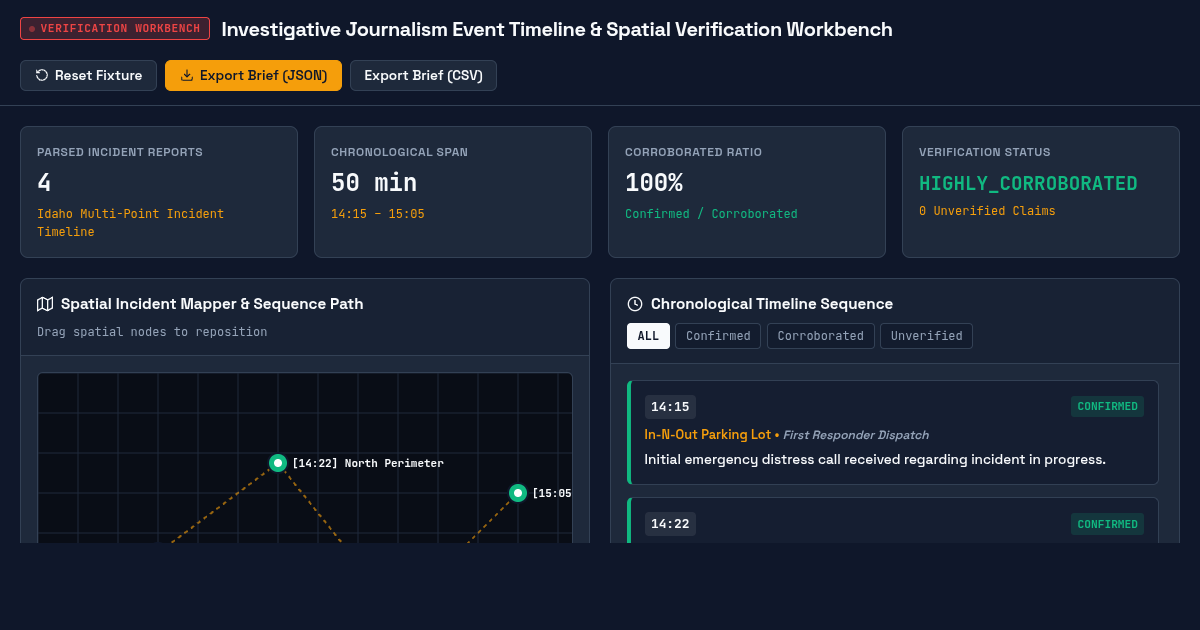The width and height of the screenshot is (1200, 630).
Task: Click the workbench page title heading
Action: click(x=557, y=29)
